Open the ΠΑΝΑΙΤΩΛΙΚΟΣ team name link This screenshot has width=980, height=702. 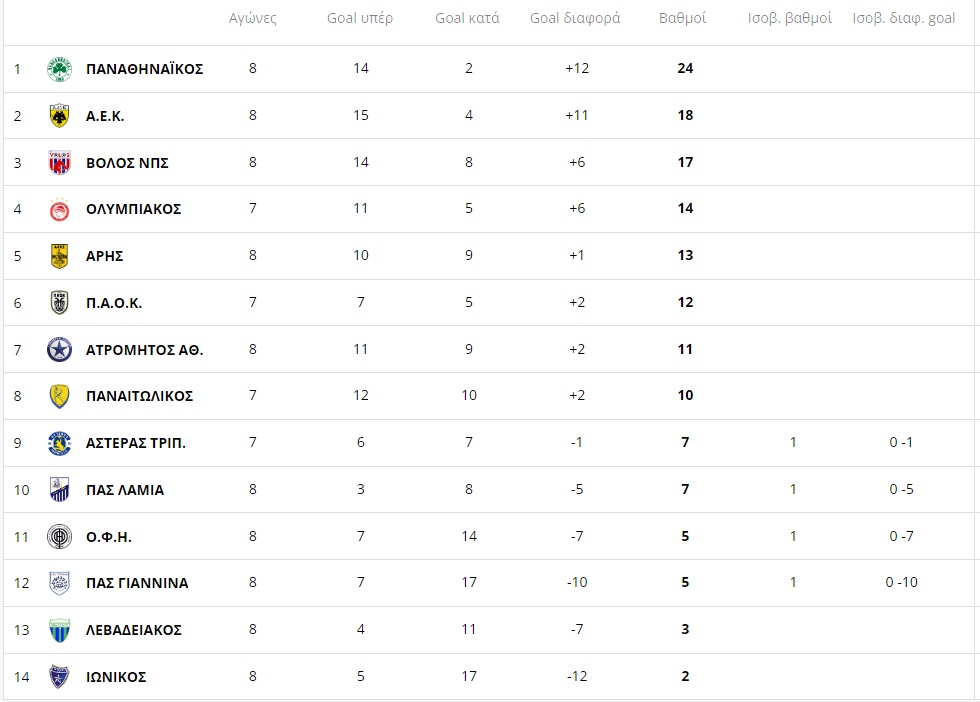click(x=139, y=396)
